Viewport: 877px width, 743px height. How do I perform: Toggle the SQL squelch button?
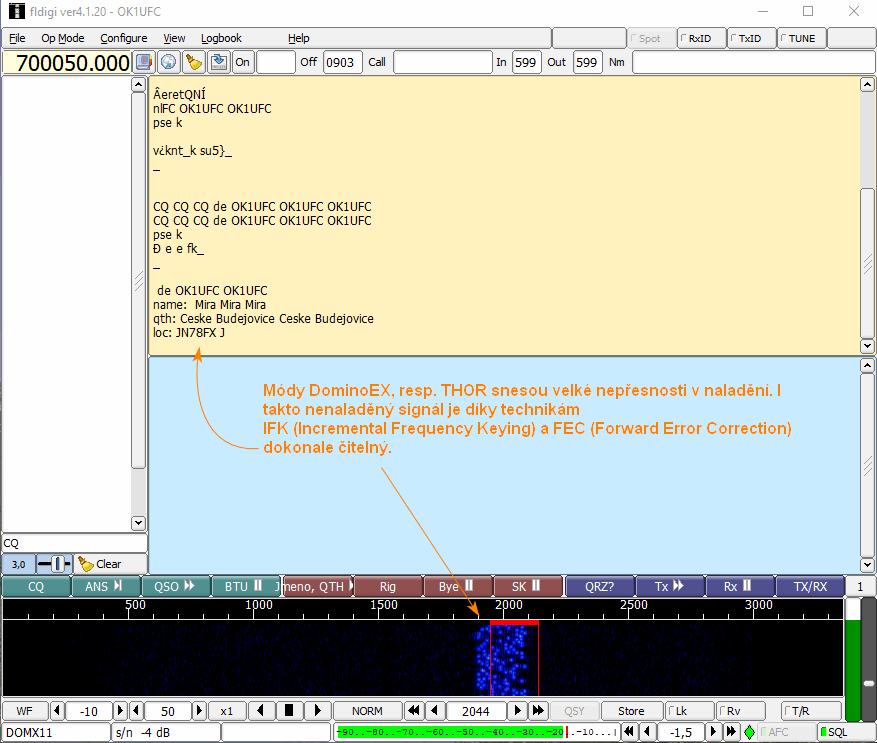tap(837, 732)
